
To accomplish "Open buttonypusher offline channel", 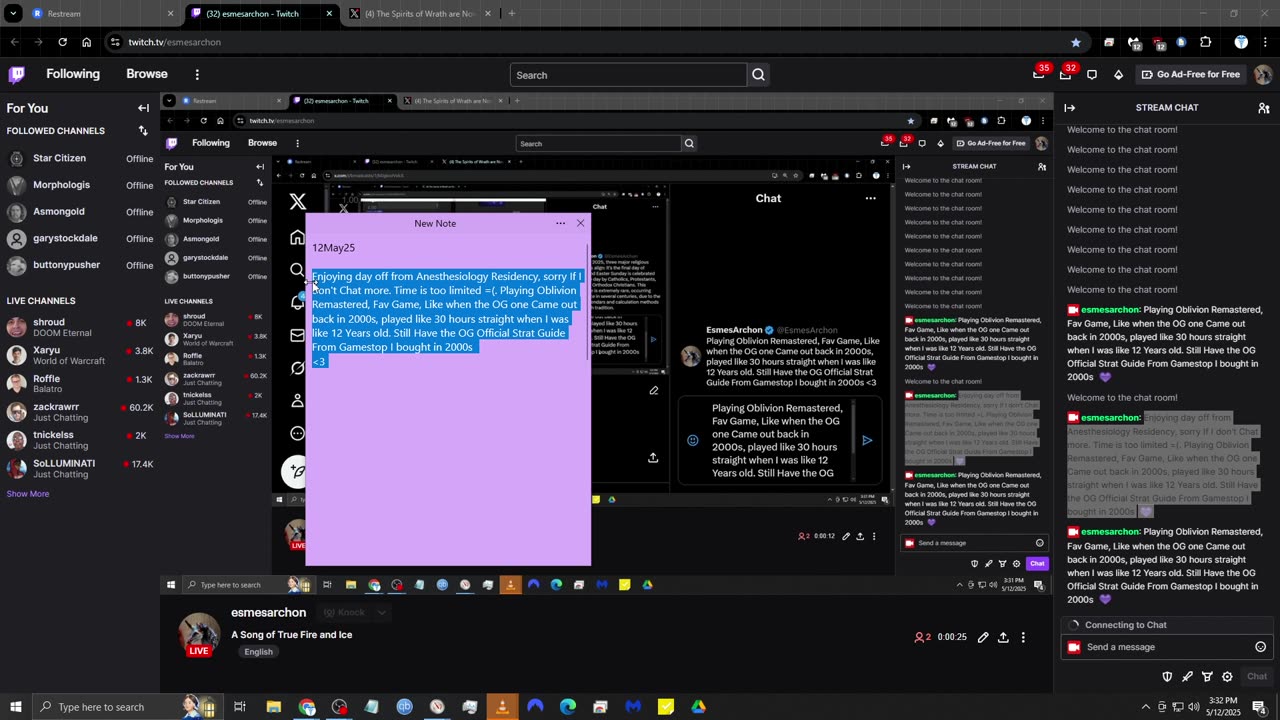I will coord(80,266).
